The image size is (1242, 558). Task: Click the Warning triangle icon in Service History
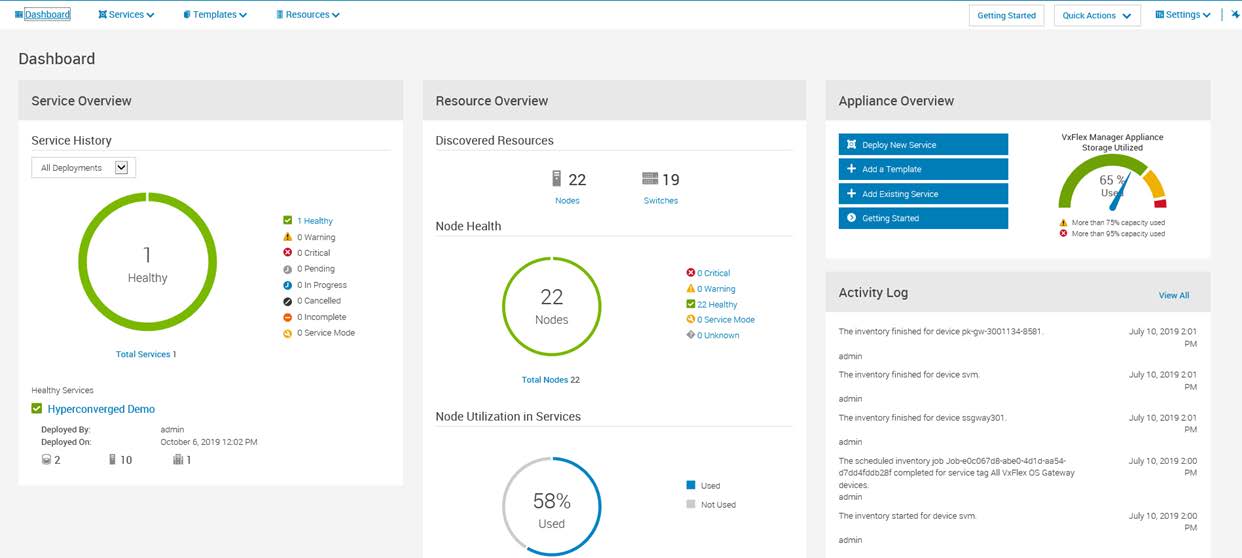(x=288, y=237)
